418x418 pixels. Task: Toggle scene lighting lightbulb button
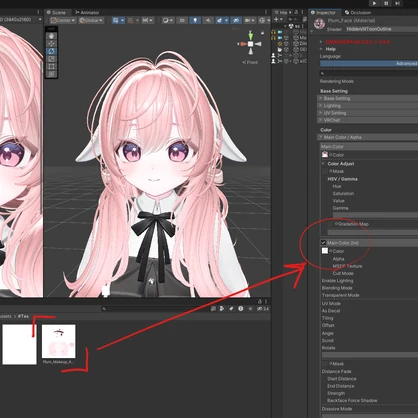[195, 20]
